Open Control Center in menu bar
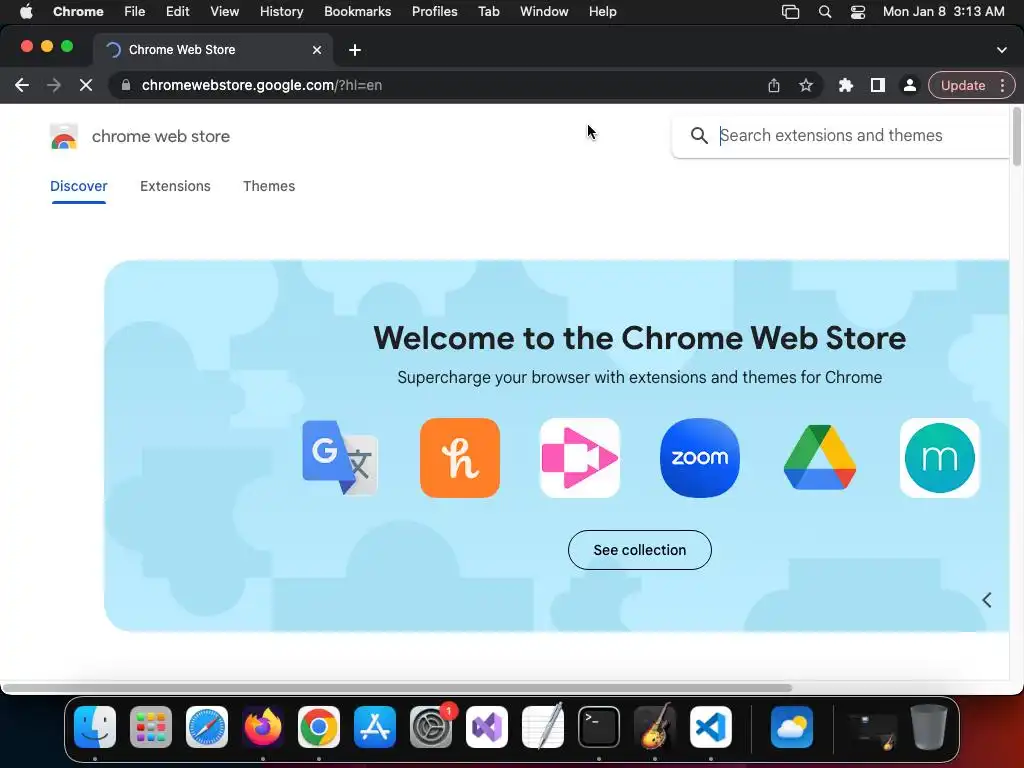The width and height of the screenshot is (1024, 768). coord(857,12)
